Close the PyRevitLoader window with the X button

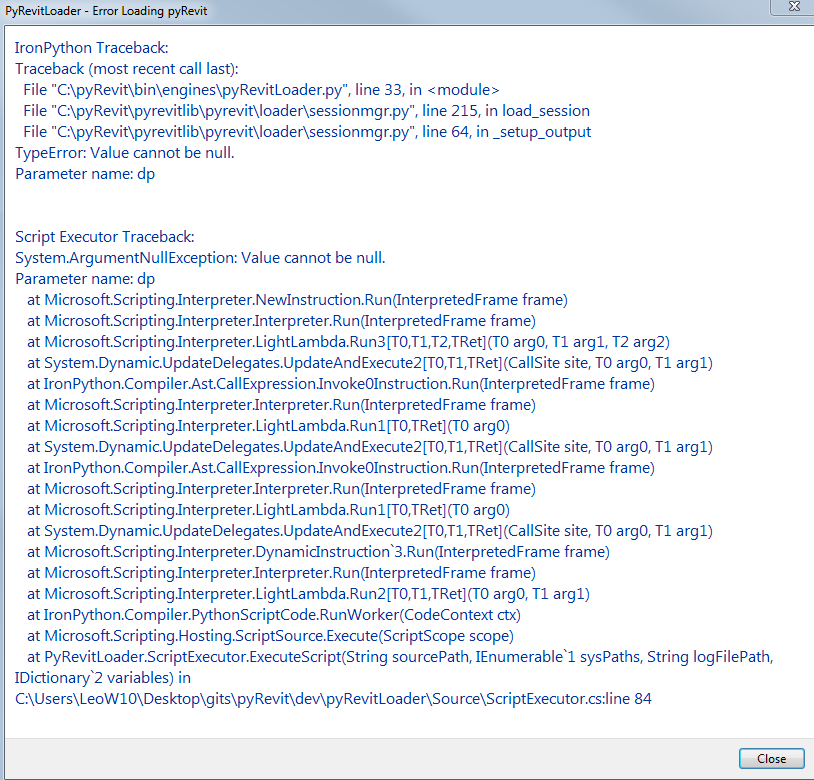point(794,7)
